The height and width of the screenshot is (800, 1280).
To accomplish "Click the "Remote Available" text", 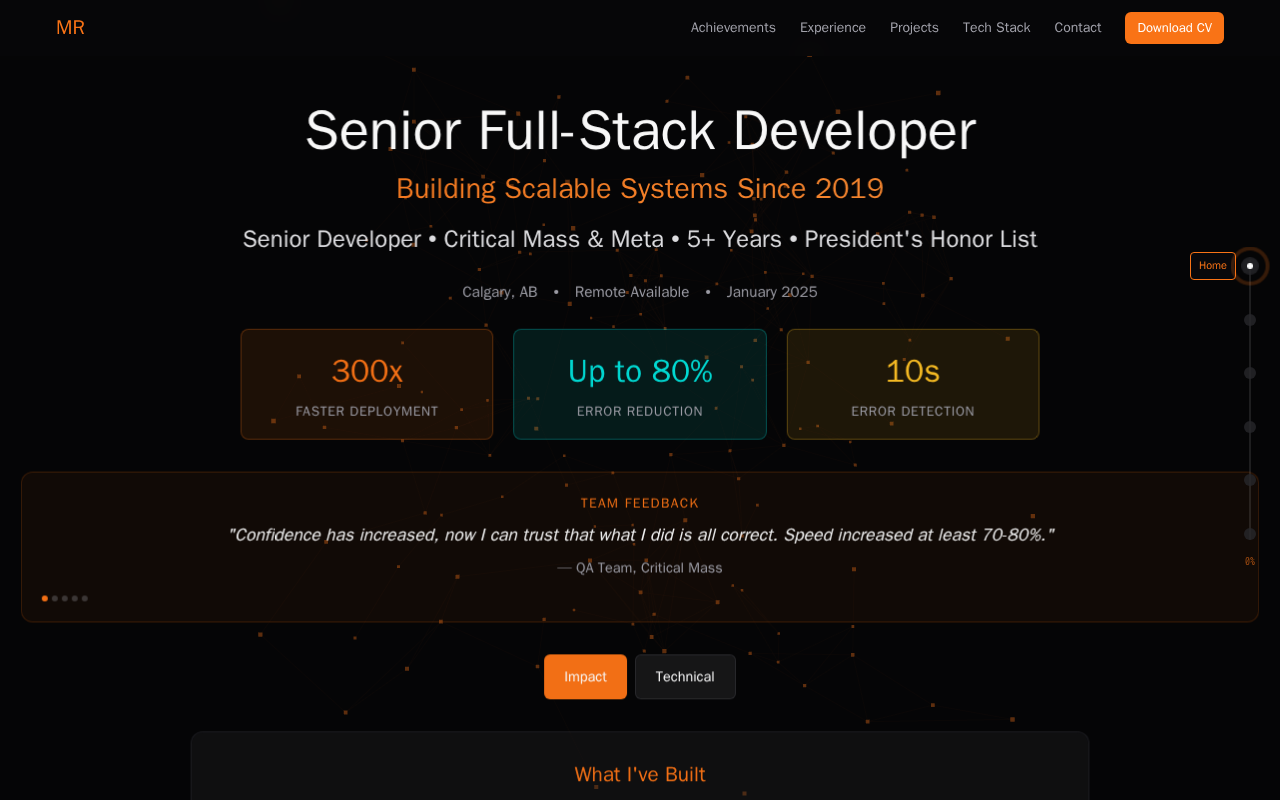I will [632, 292].
